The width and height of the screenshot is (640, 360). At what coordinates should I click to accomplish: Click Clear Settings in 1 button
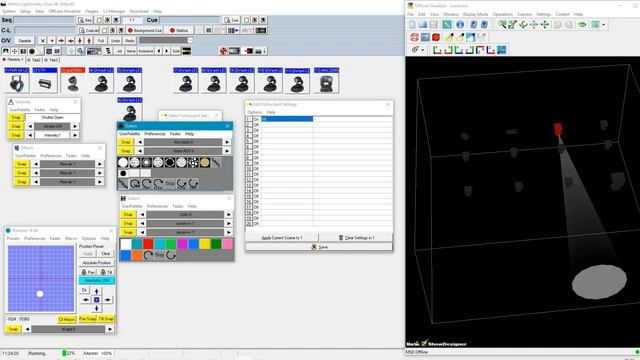[356, 238]
